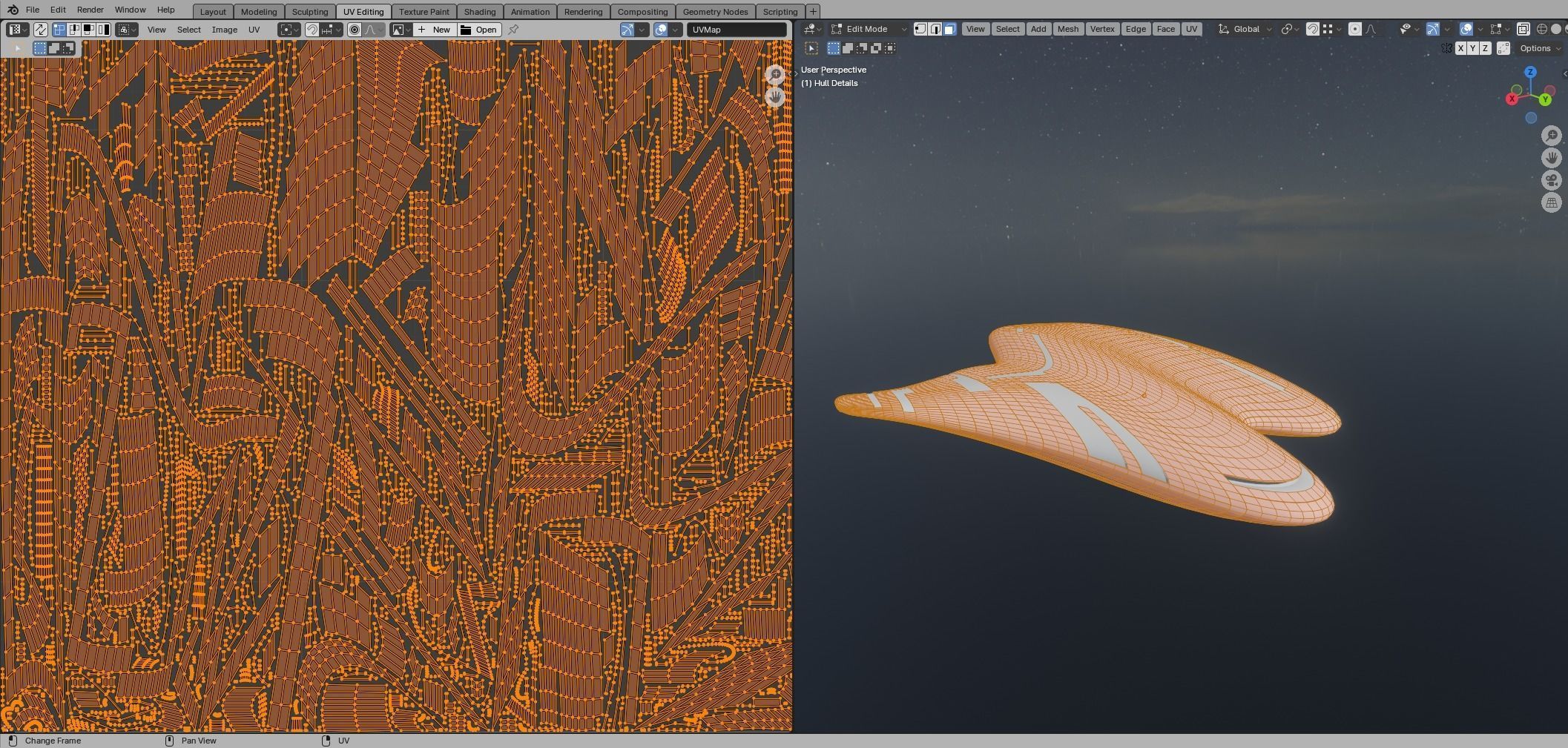Select wireframe viewport shading
The height and width of the screenshot is (748, 1568).
[1541, 29]
